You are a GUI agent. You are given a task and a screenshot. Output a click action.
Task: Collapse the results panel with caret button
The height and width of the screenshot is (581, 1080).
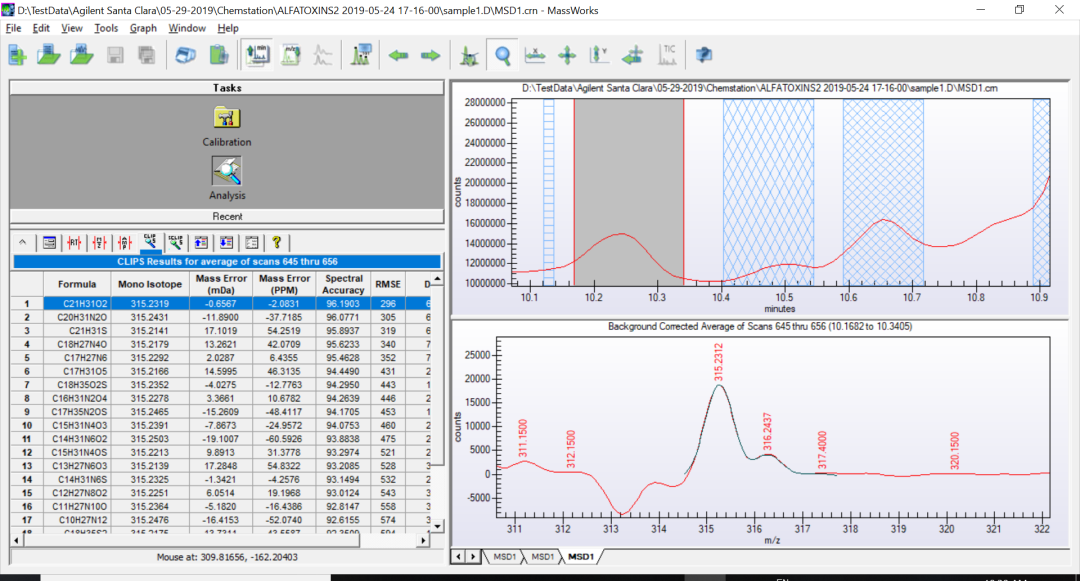tap(23, 242)
